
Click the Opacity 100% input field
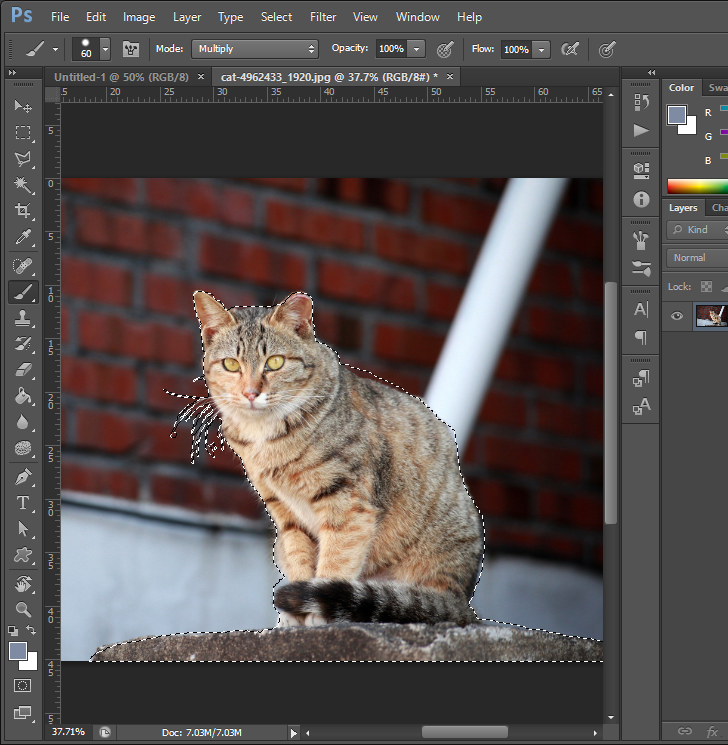391,49
